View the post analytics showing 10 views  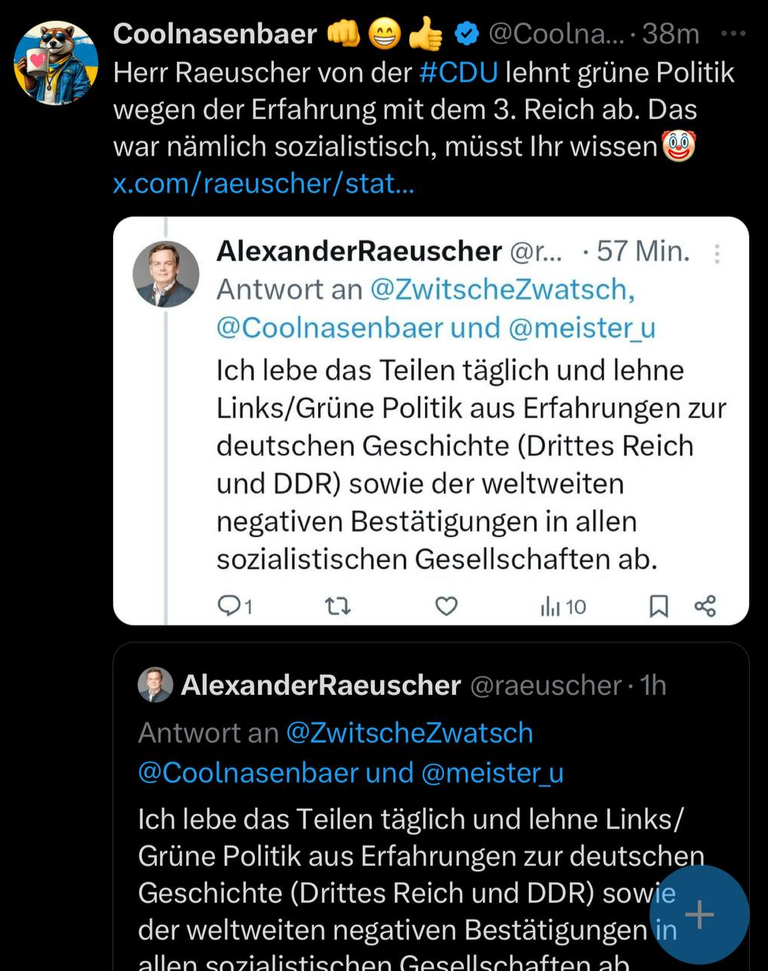563,606
